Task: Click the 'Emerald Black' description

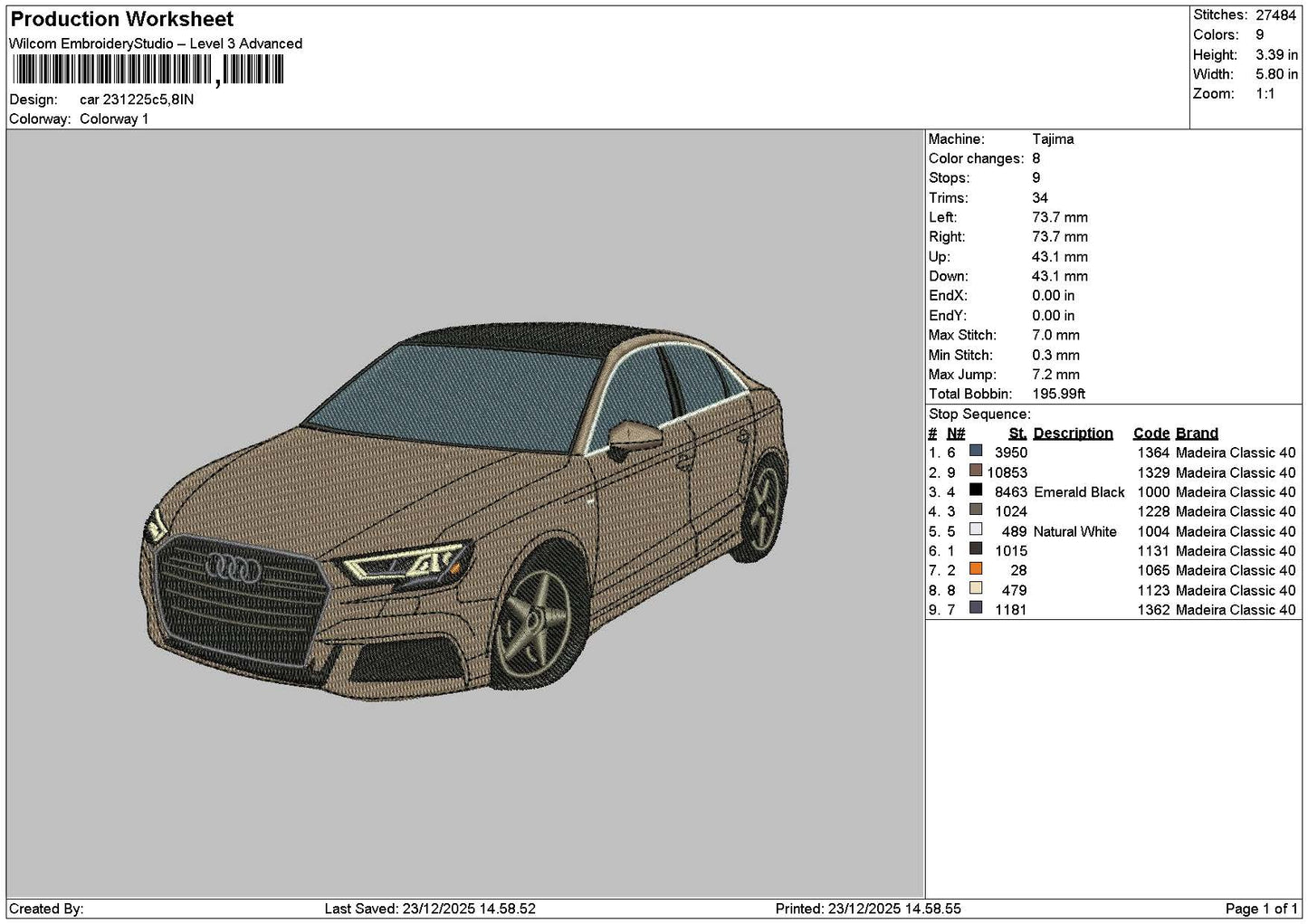Action: pyautogui.click(x=1079, y=492)
